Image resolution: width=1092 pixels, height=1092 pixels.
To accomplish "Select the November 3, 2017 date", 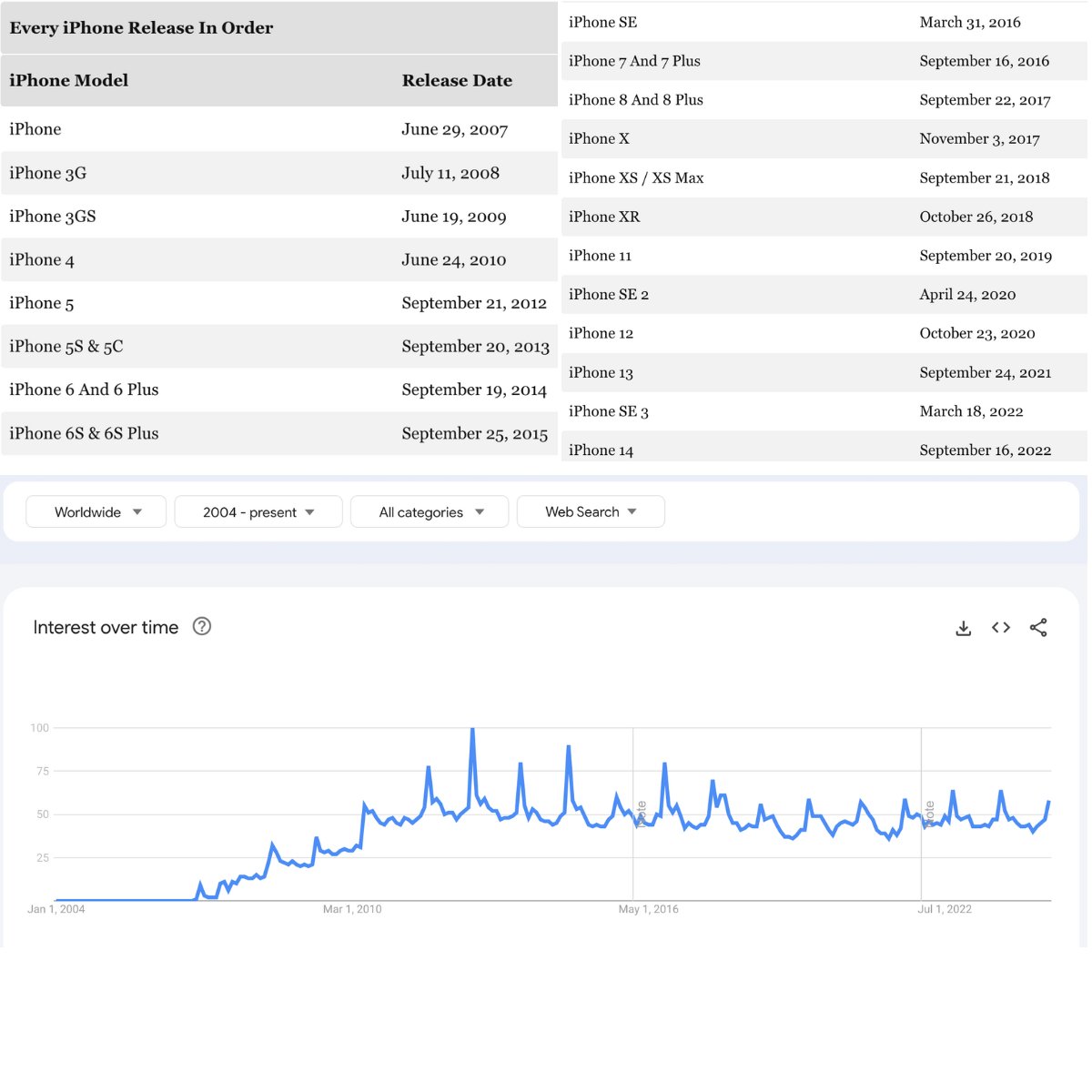I will point(980,138).
